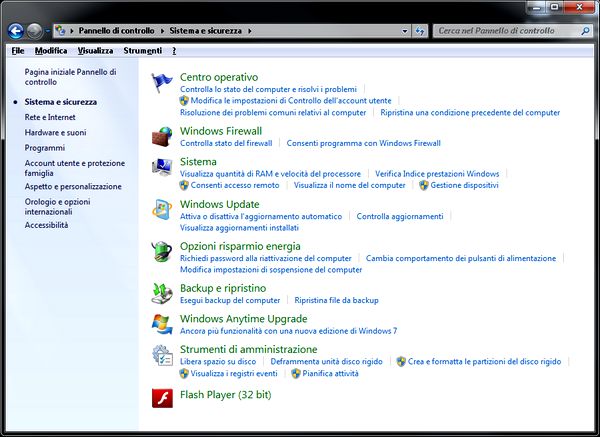The image size is (600, 437).
Task: Click the Backup e ripristino icon
Action: (162, 294)
